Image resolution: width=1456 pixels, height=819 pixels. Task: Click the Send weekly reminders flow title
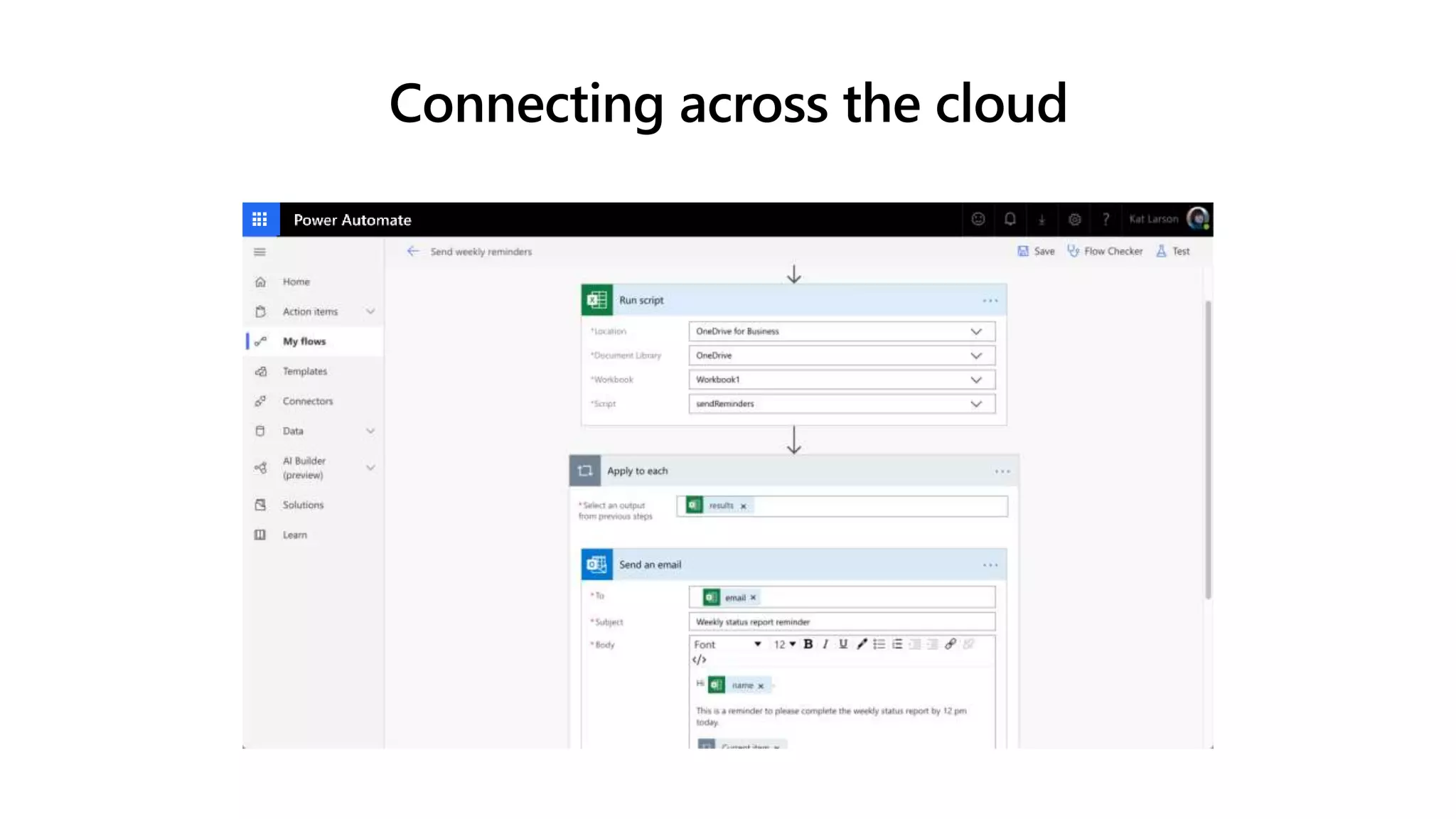tap(481, 252)
